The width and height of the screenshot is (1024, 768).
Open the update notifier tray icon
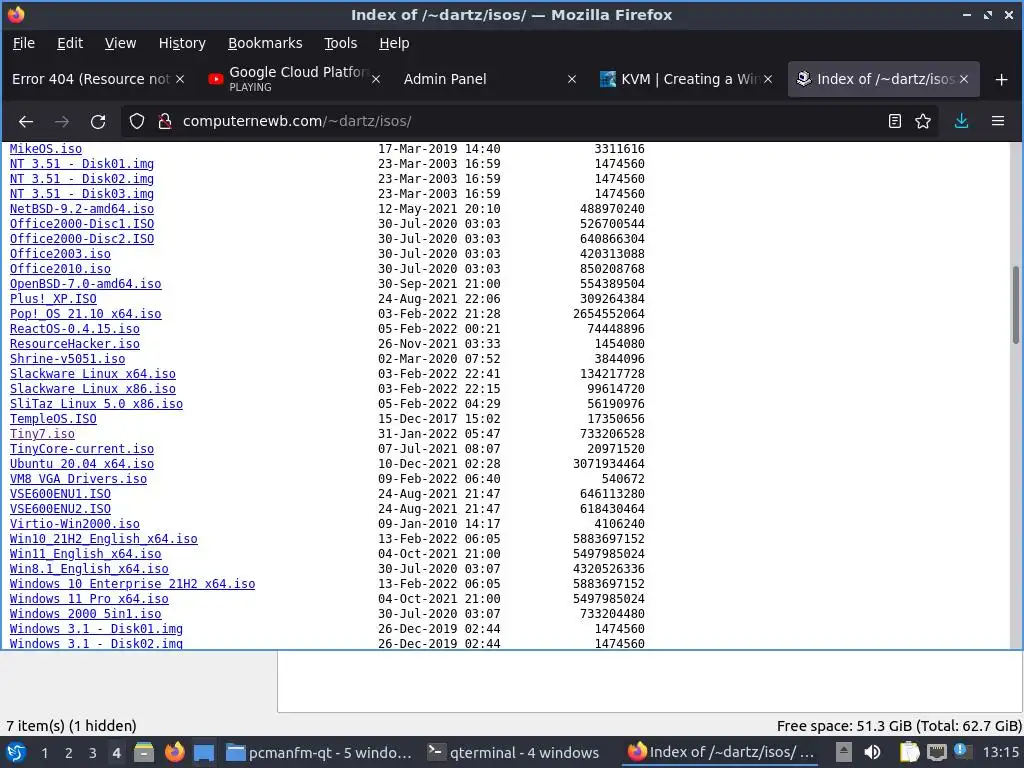(962, 751)
